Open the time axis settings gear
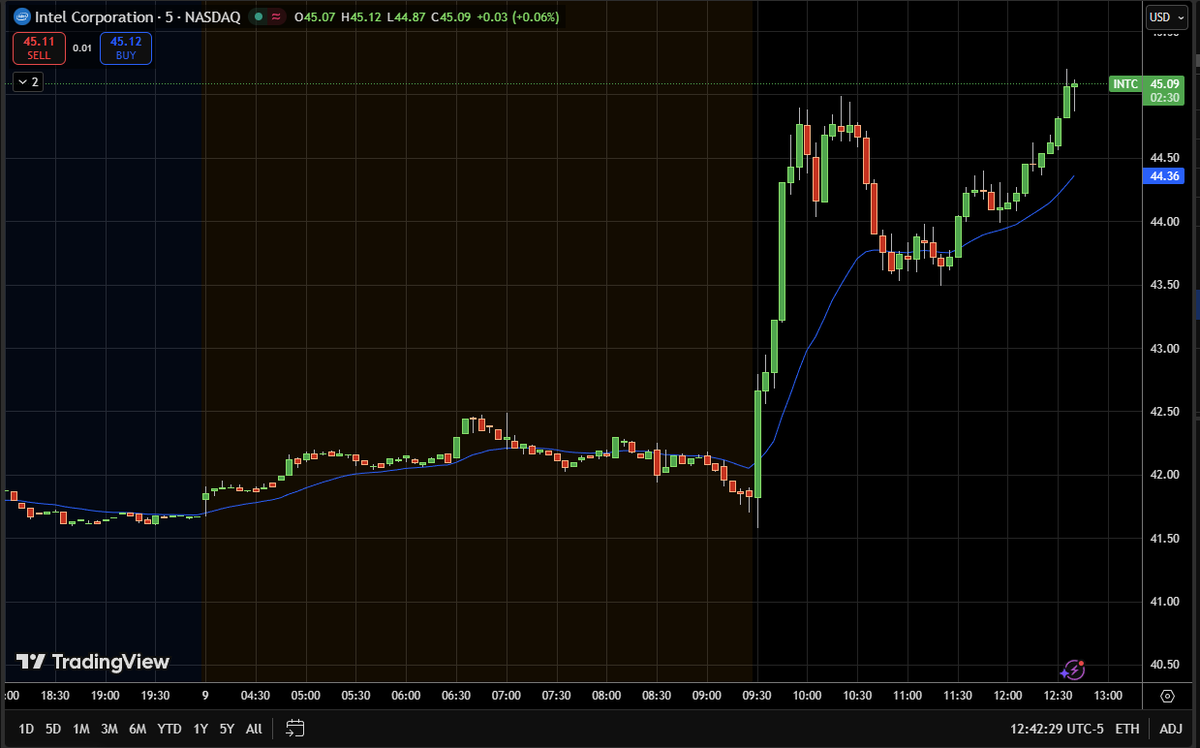The image size is (1200, 748). (1167, 696)
